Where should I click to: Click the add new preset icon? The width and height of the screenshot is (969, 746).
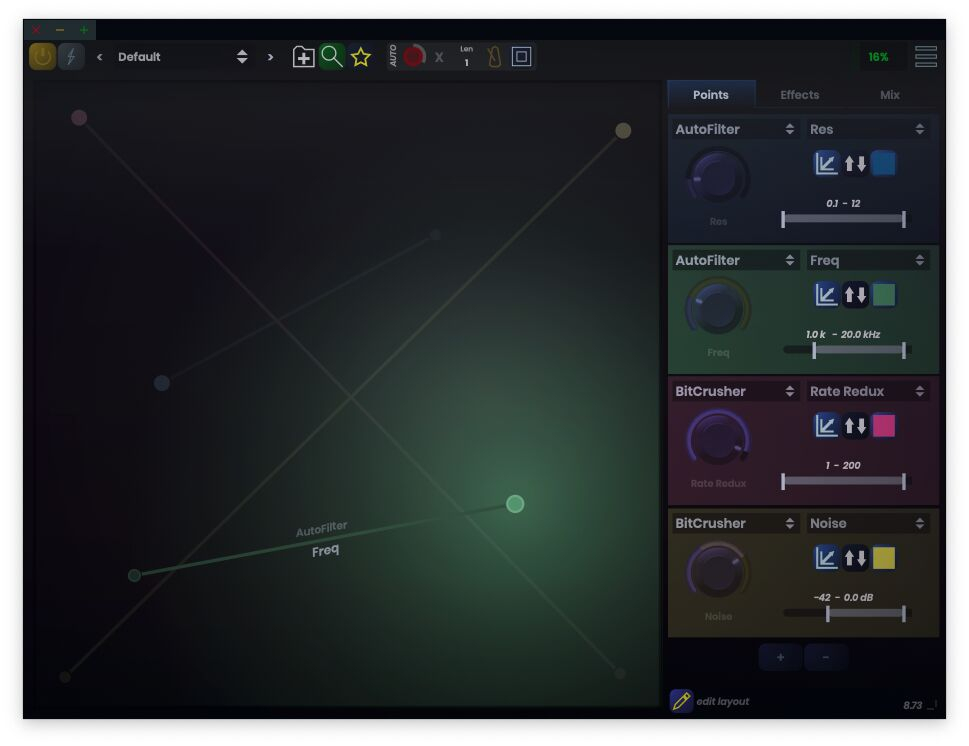(x=303, y=57)
